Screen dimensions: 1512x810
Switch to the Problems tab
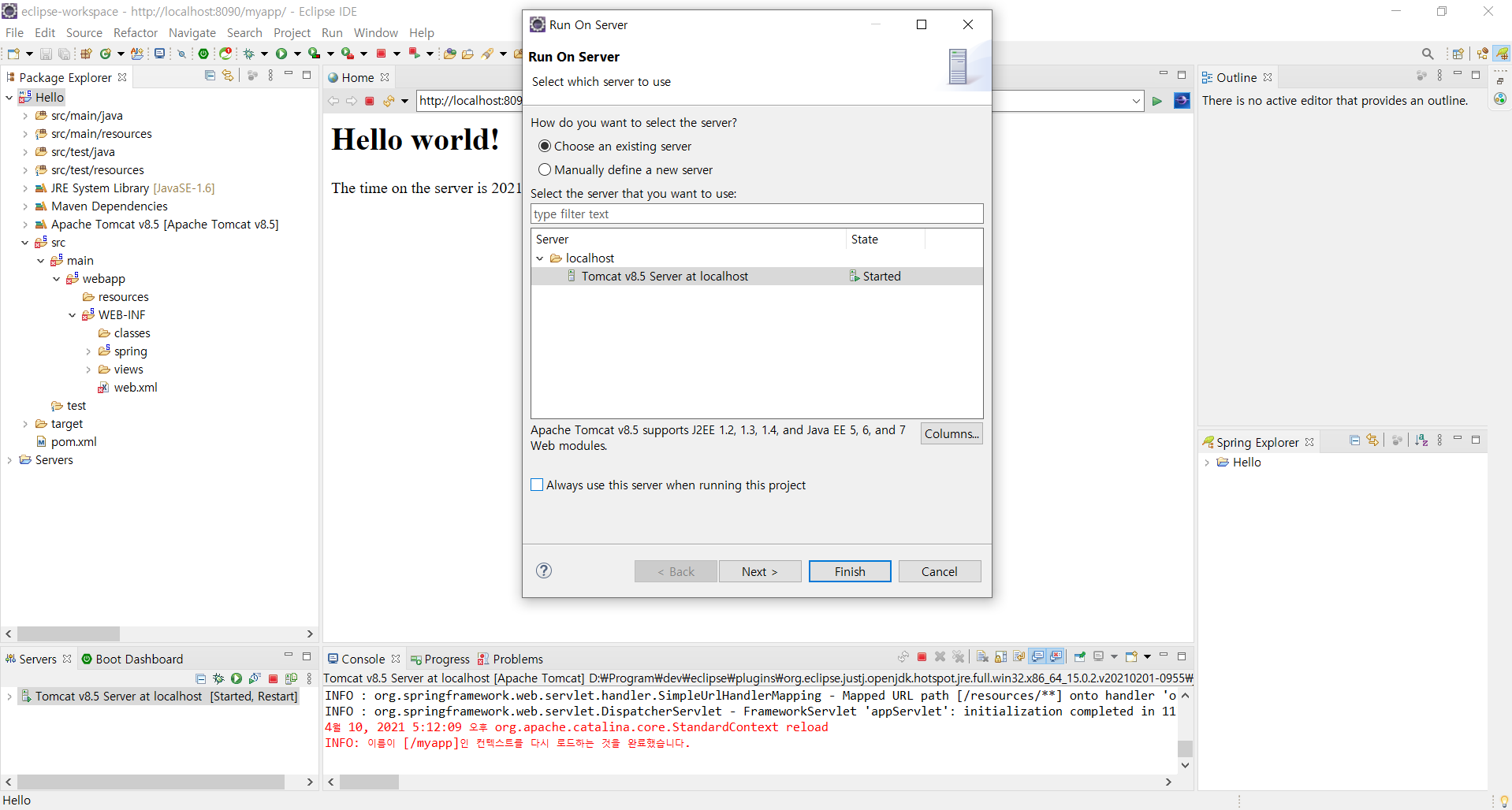click(x=510, y=659)
